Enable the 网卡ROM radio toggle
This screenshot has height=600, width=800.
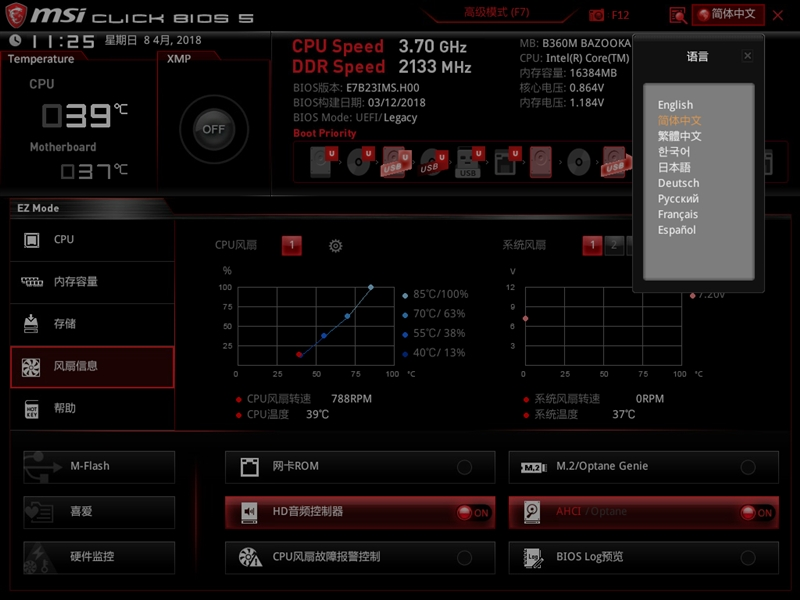click(x=464, y=467)
